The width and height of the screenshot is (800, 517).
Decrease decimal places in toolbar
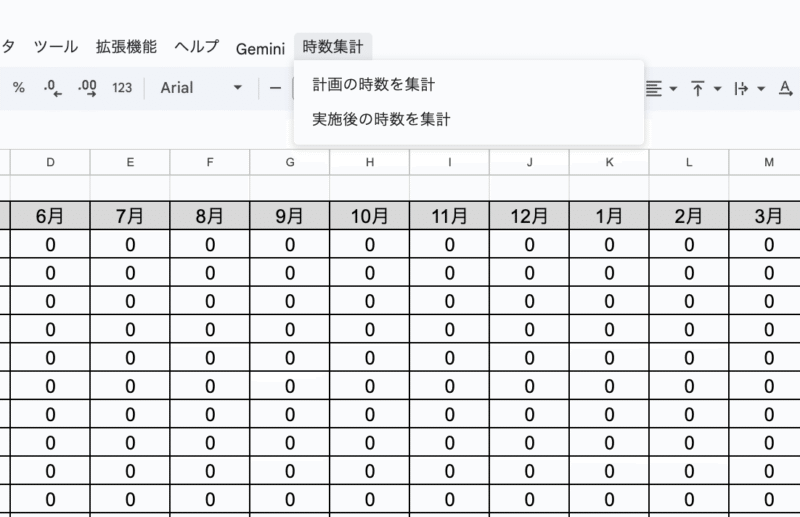pos(53,88)
